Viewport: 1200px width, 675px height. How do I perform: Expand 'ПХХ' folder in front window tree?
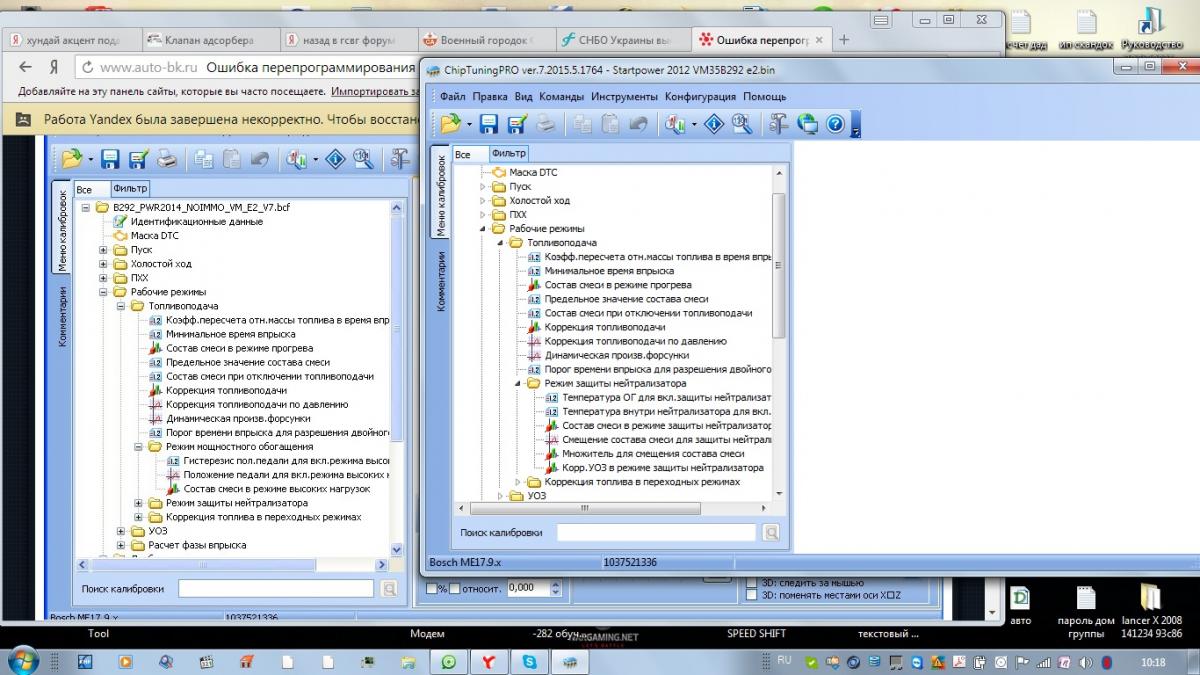[483, 215]
